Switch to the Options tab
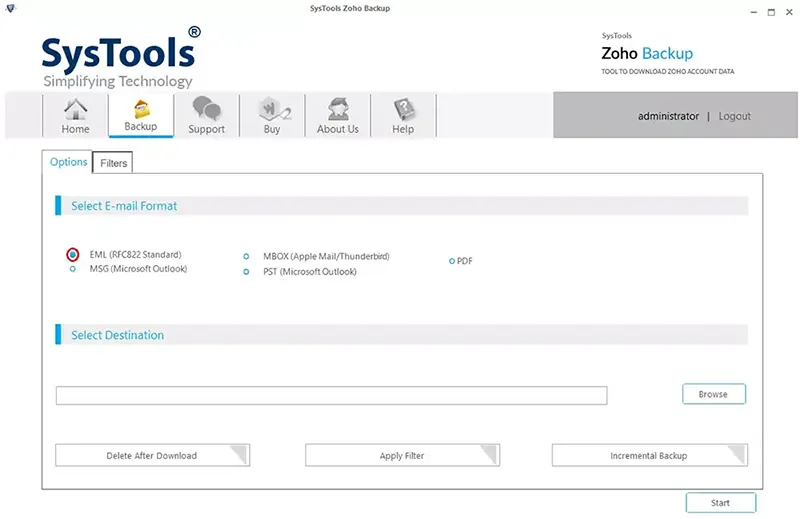This screenshot has height=519, width=800. [x=68, y=162]
